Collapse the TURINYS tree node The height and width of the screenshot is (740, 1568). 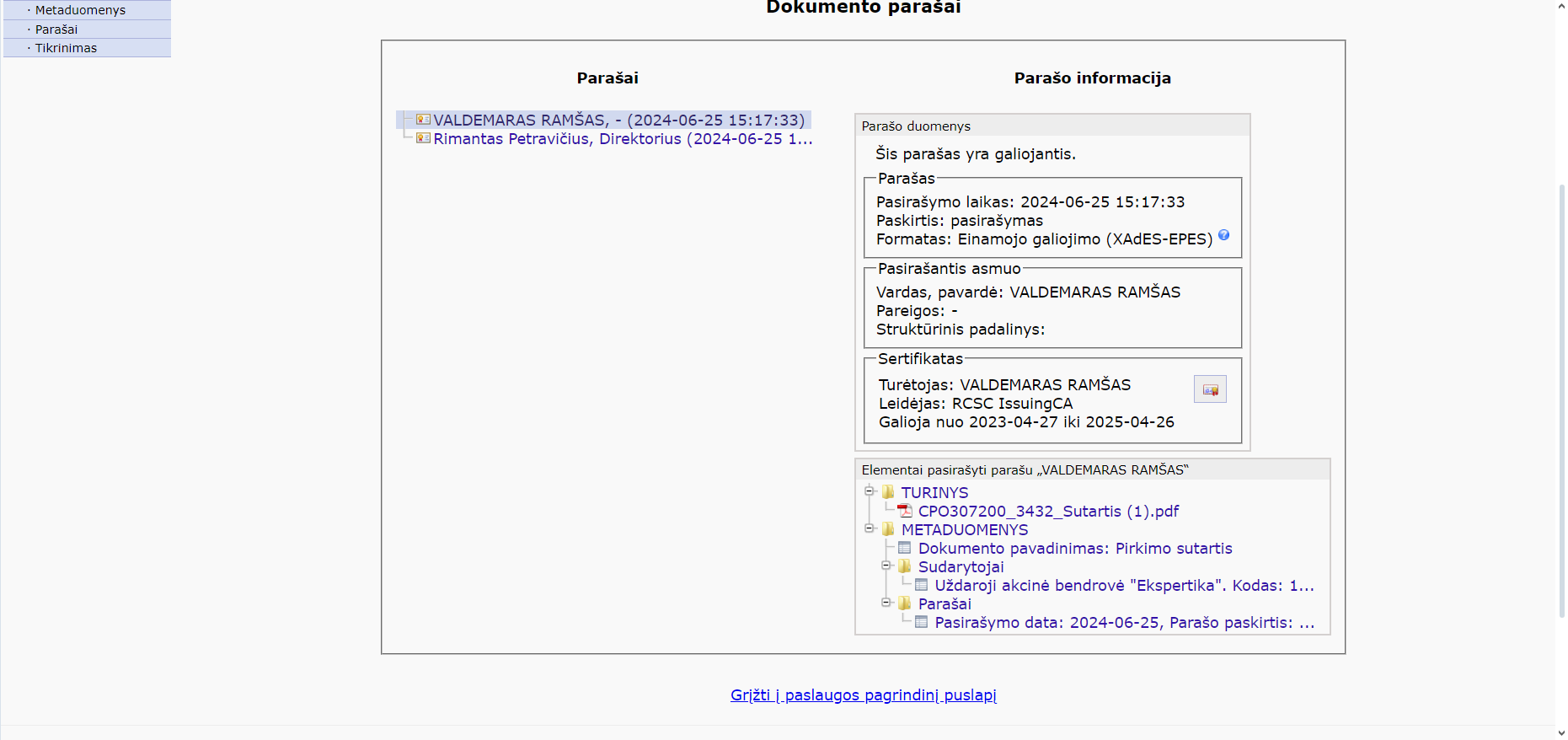coord(870,491)
